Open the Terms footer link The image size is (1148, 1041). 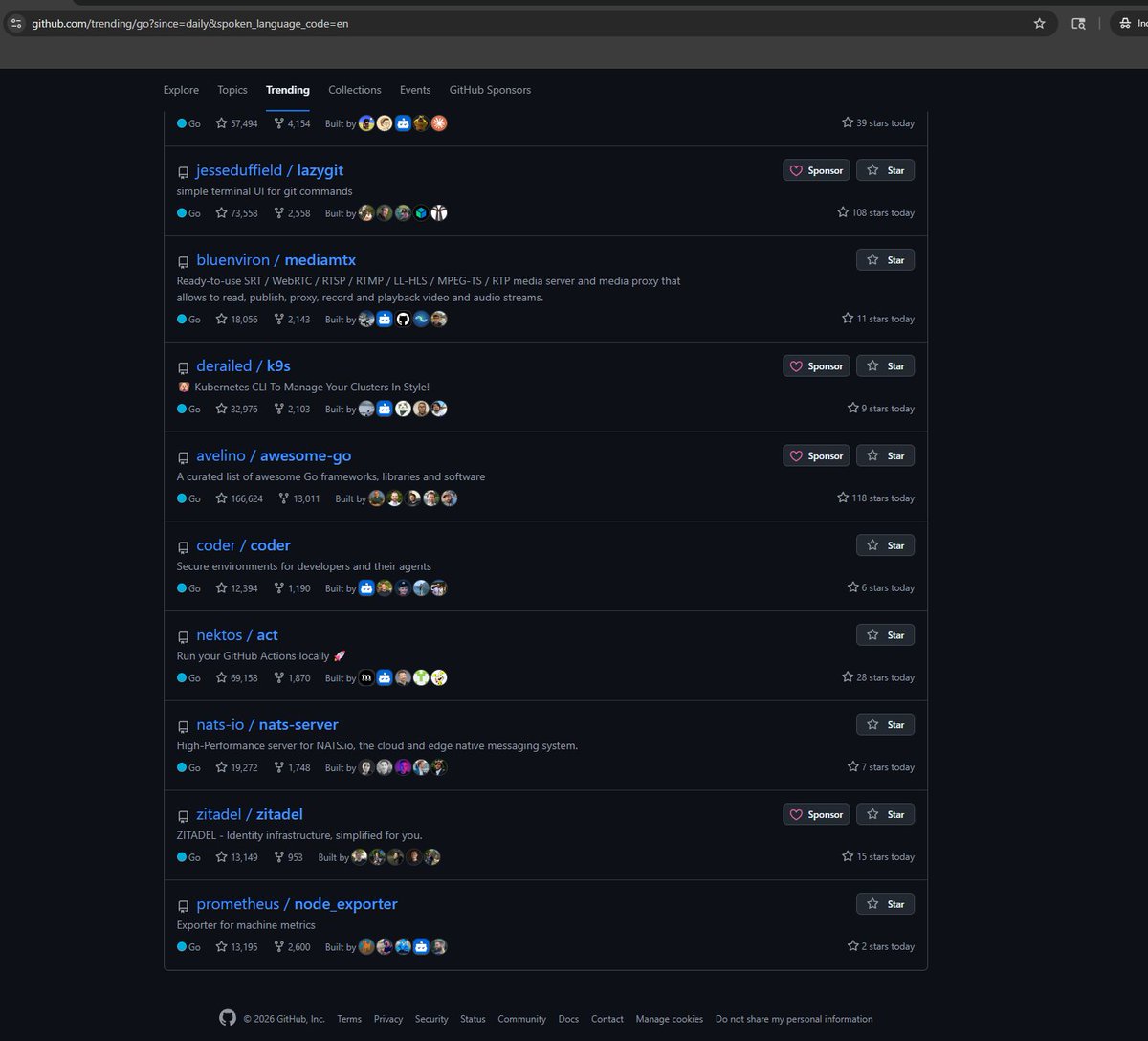coord(349,1019)
